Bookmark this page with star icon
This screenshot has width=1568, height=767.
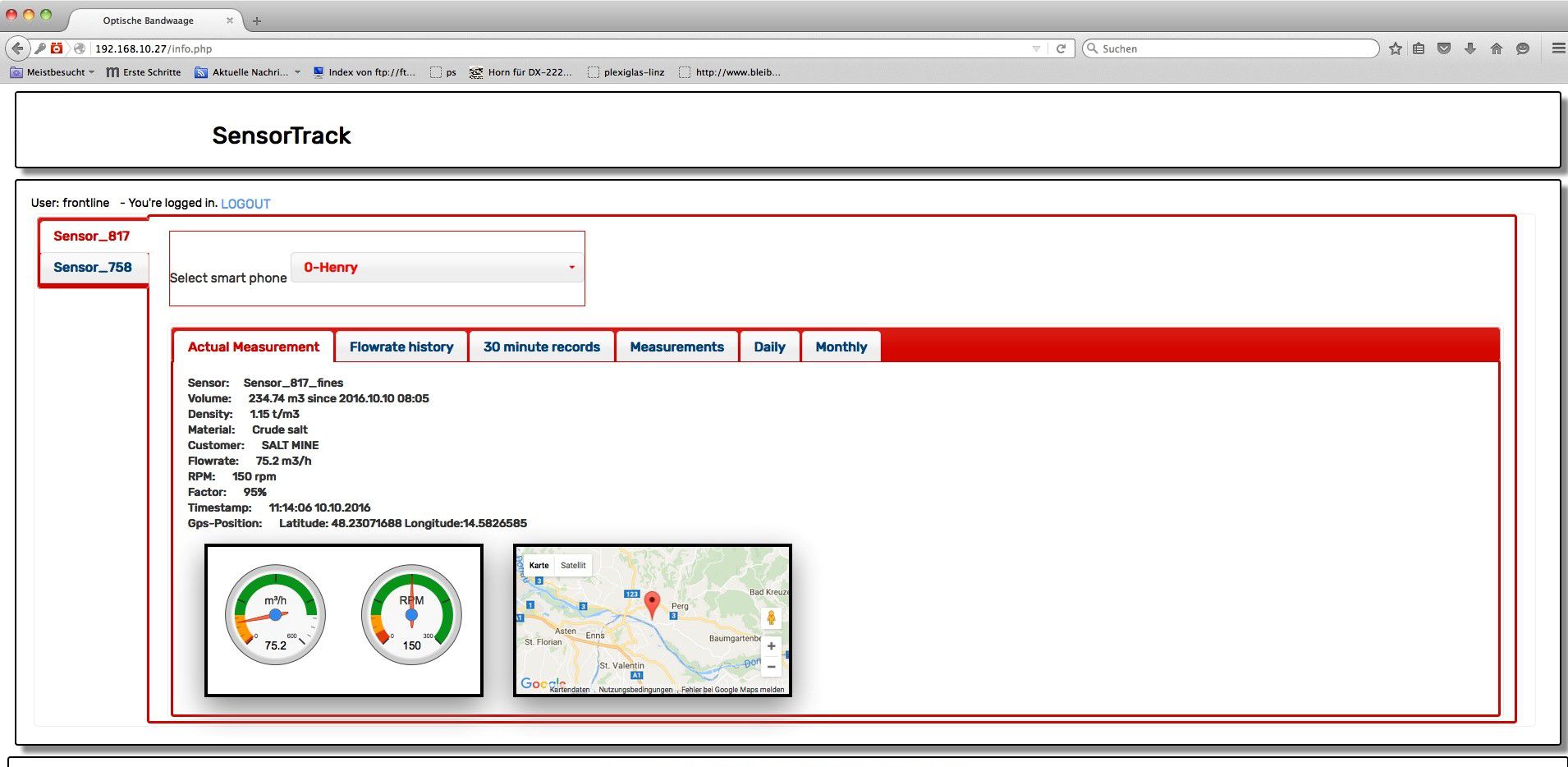pyautogui.click(x=1395, y=48)
